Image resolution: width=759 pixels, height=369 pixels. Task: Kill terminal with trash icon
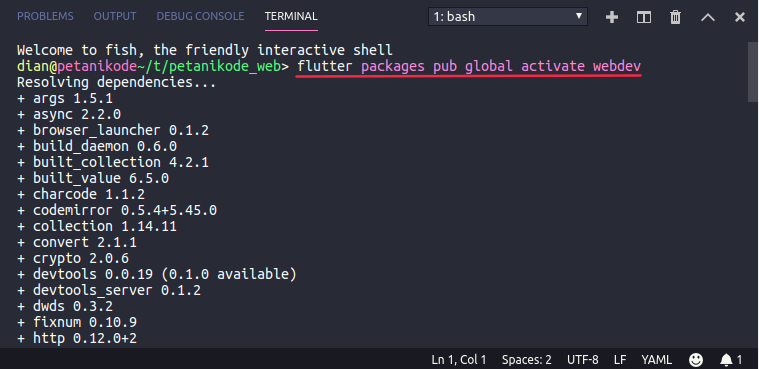point(675,17)
